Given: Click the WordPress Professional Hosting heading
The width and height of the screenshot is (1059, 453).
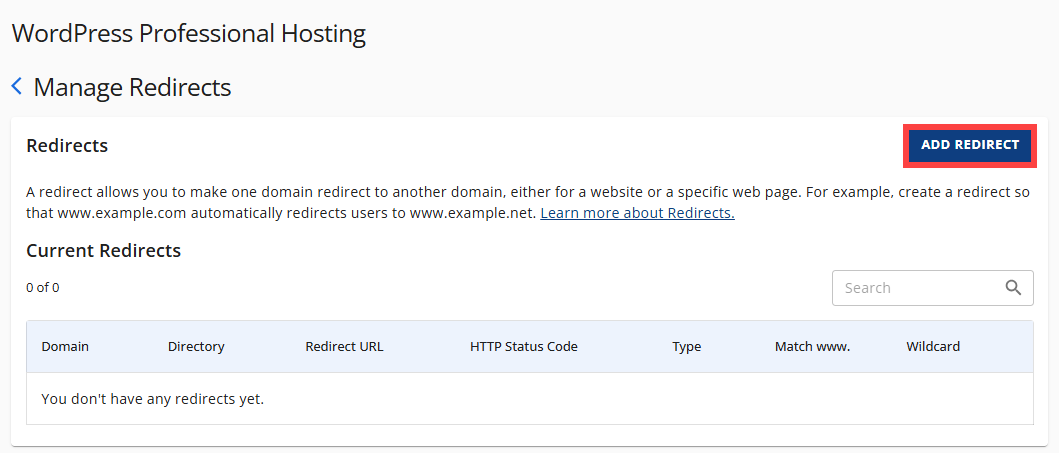Looking at the screenshot, I should point(188,34).
